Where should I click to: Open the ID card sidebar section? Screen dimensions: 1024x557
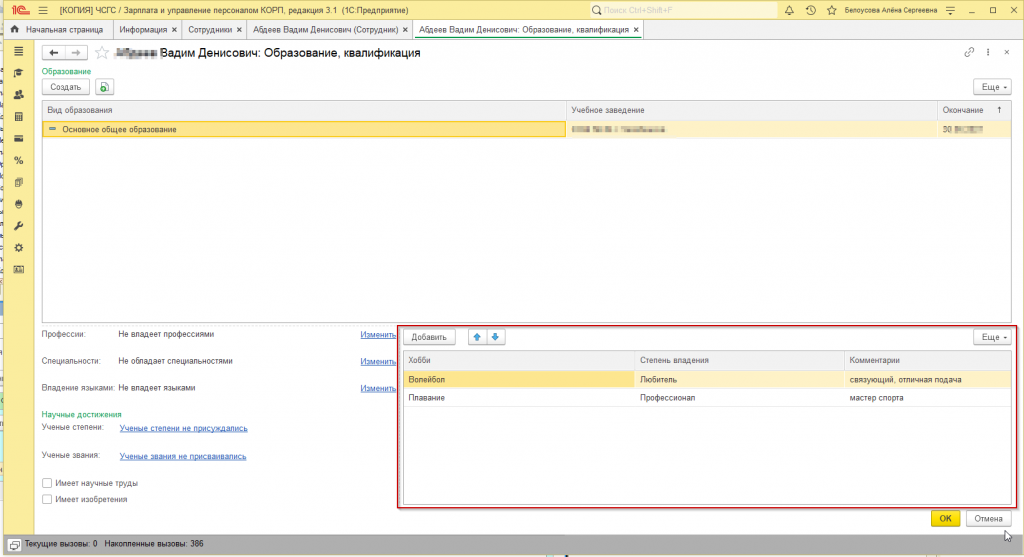(x=18, y=270)
